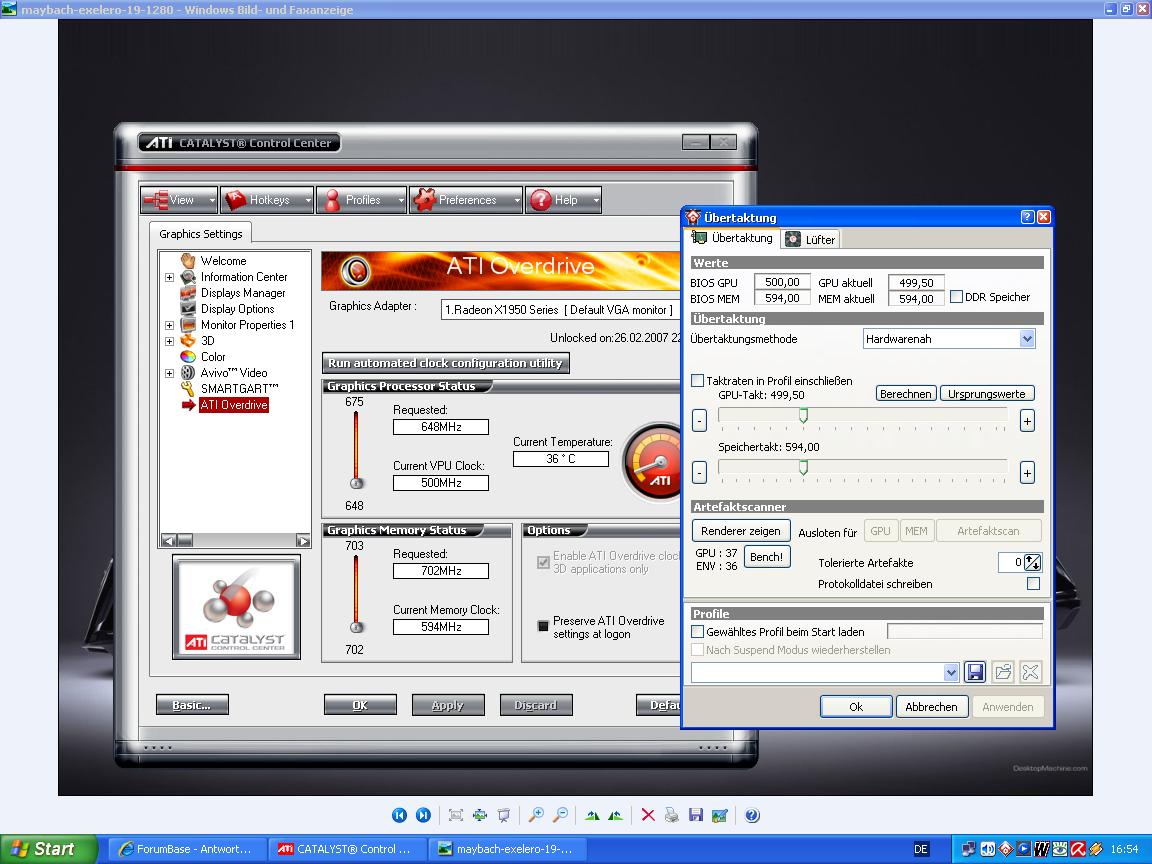1152x864 pixels.
Task: Expand the Monitor Properties 1 node
Action: 169,325
